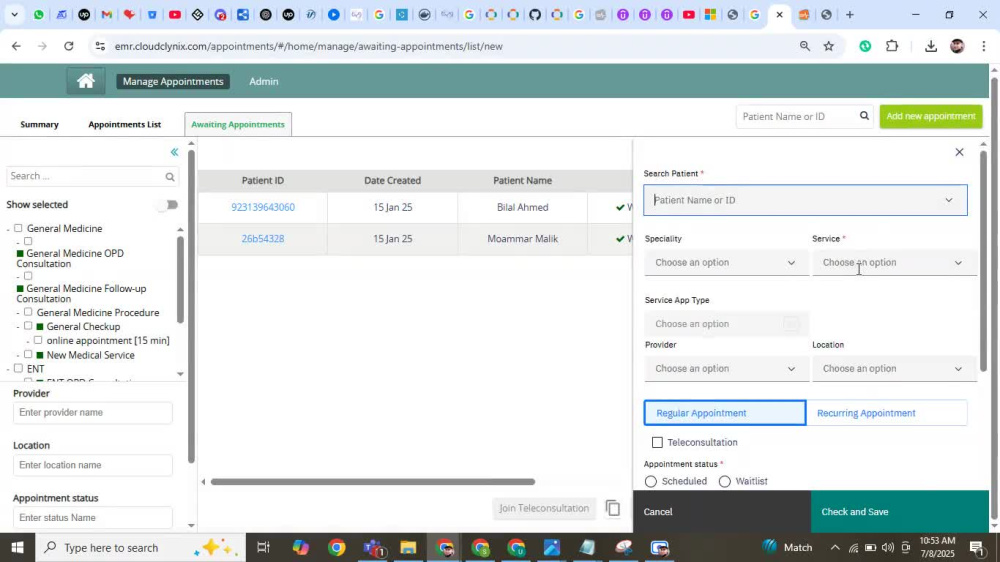This screenshot has width=1000, height=562.
Task: Open the home icon in the navigation bar
Action: coord(85,81)
